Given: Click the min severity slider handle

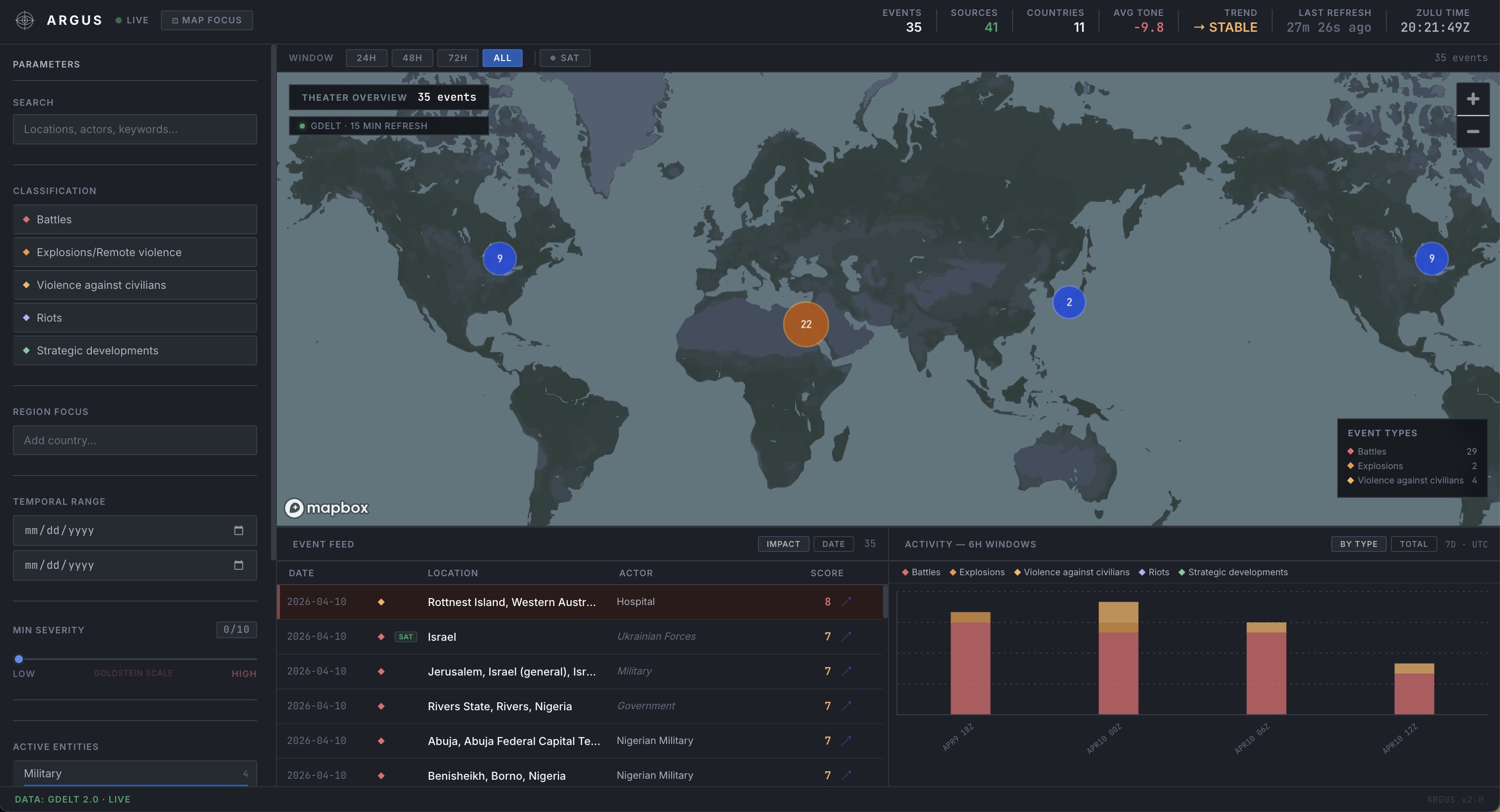Looking at the screenshot, I should 19,659.
